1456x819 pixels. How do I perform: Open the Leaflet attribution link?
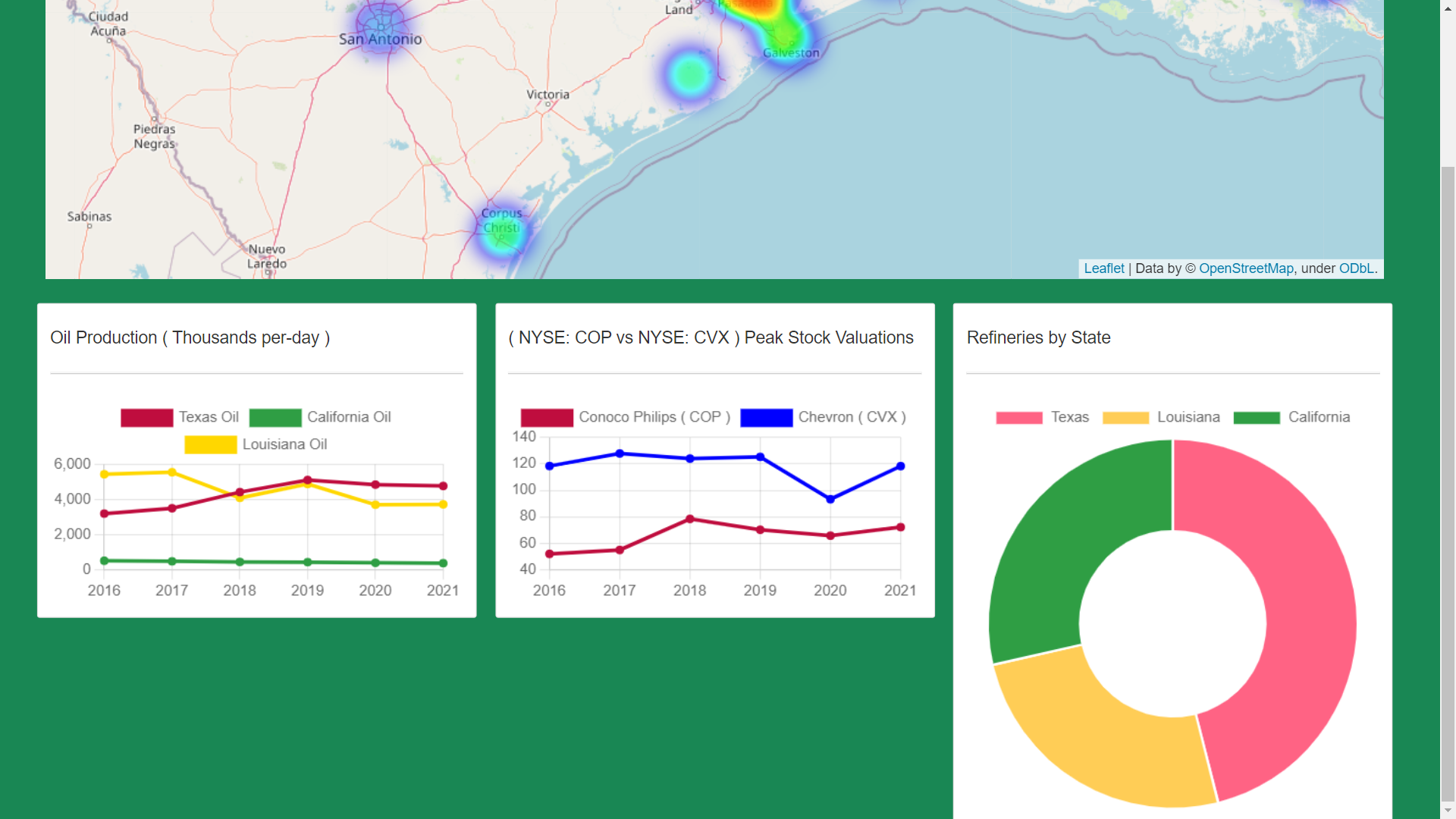click(1103, 268)
